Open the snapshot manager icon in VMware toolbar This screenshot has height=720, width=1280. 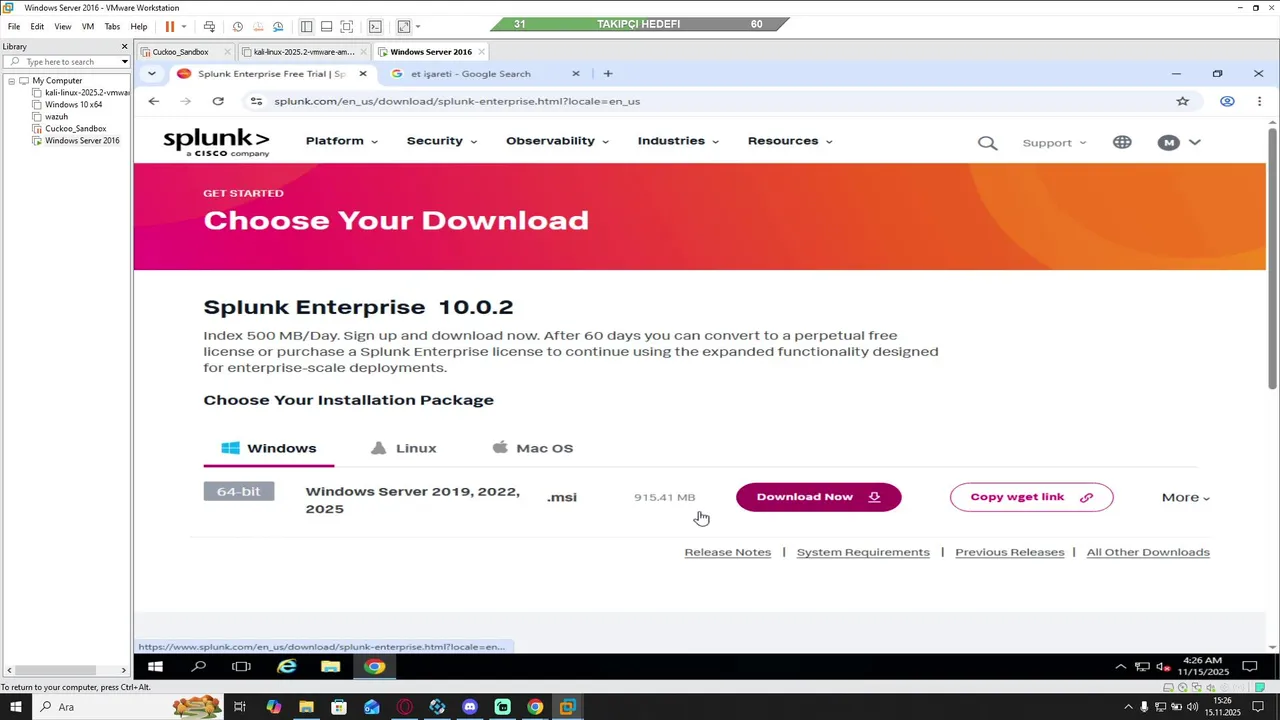278,27
